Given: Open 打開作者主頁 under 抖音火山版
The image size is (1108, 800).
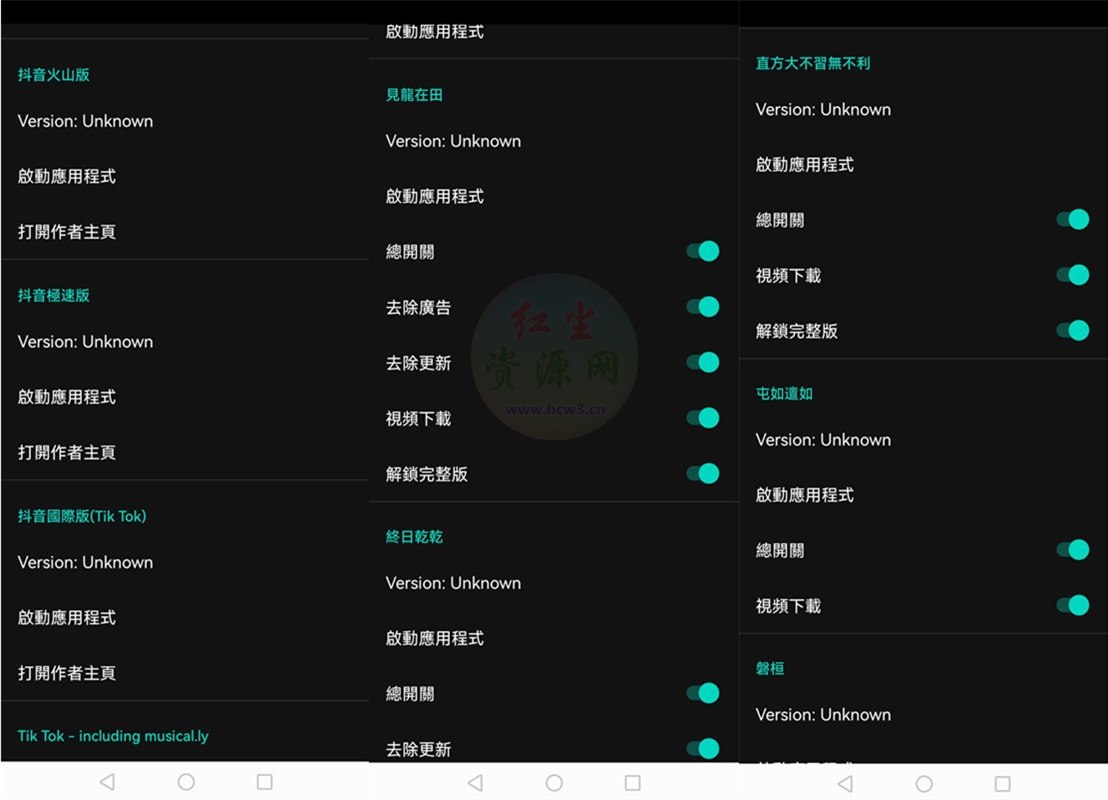Looking at the screenshot, I should [x=66, y=232].
